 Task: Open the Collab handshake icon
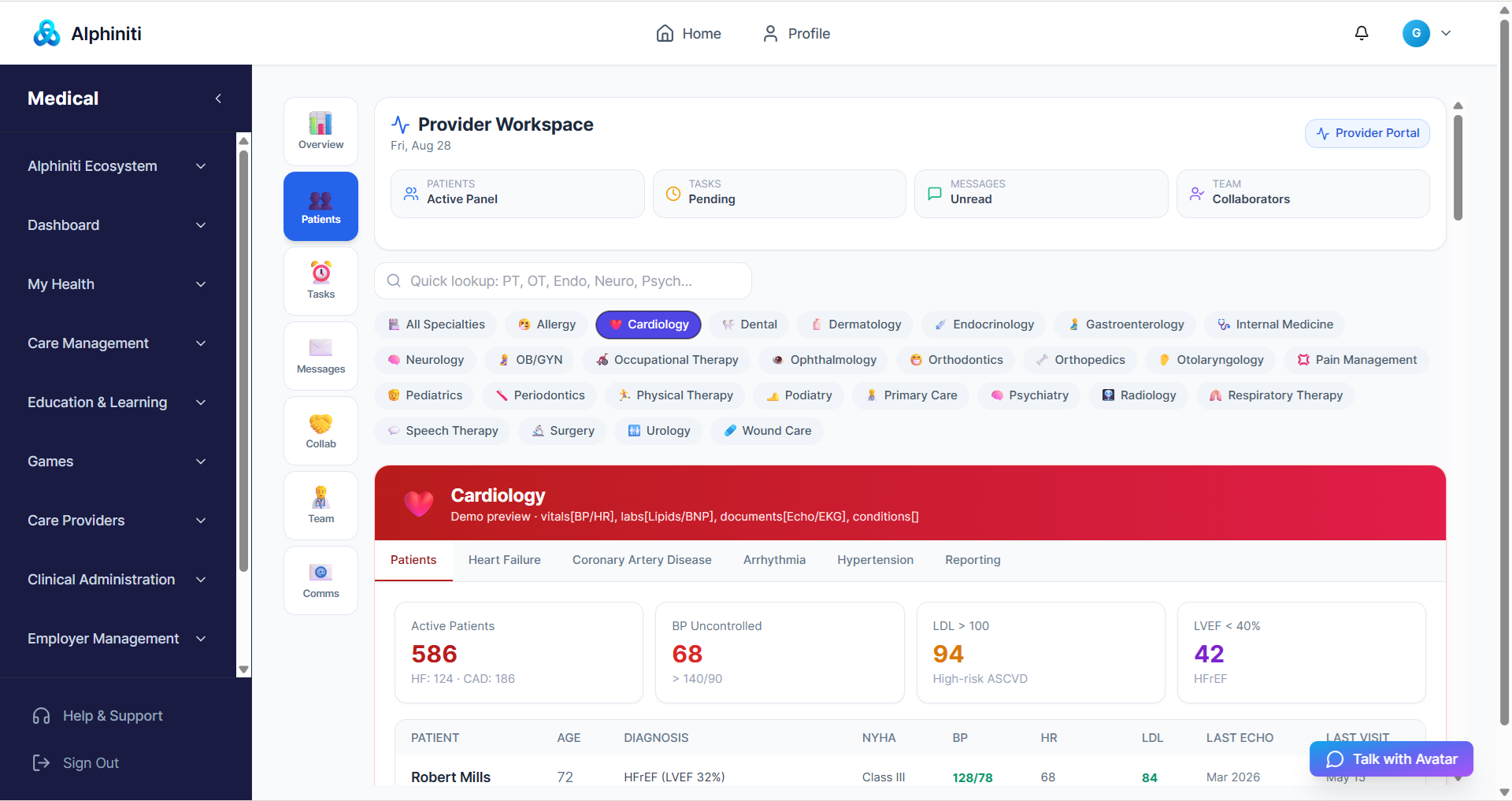coord(321,431)
